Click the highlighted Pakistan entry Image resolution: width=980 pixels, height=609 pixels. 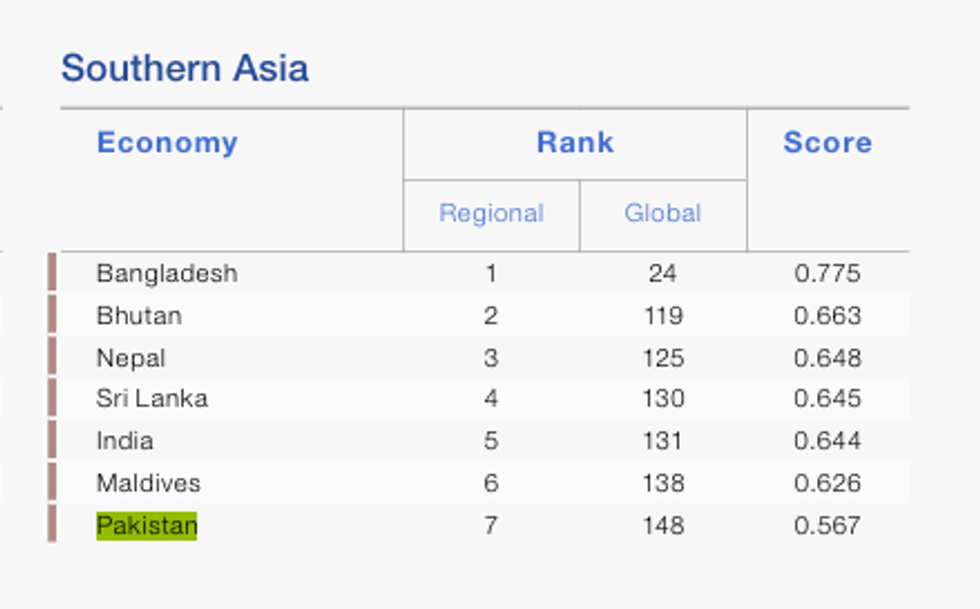click(147, 526)
